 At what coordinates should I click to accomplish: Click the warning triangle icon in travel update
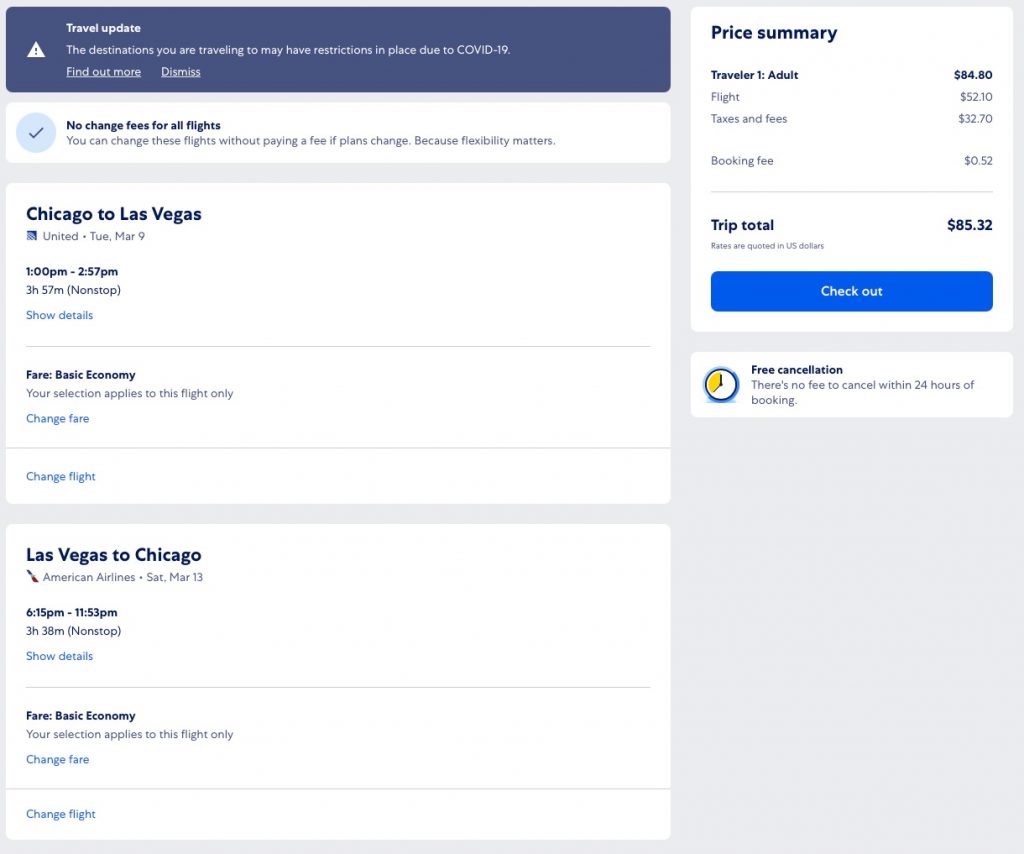point(36,50)
